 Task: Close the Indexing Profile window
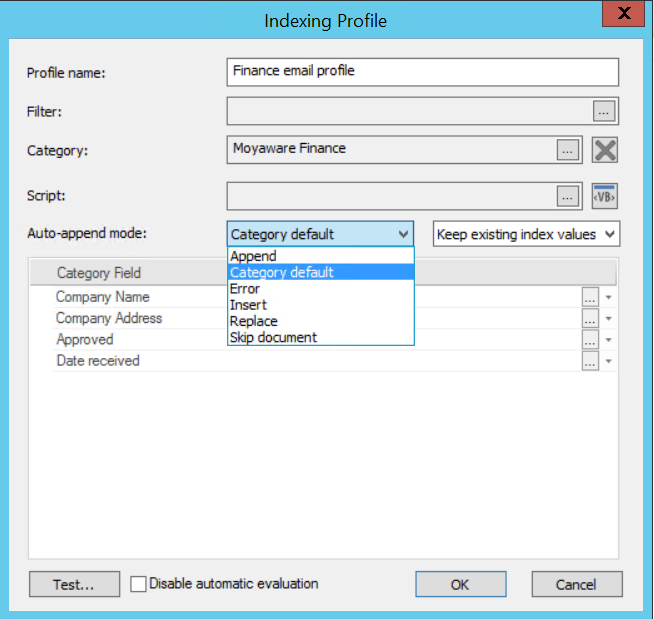[624, 13]
